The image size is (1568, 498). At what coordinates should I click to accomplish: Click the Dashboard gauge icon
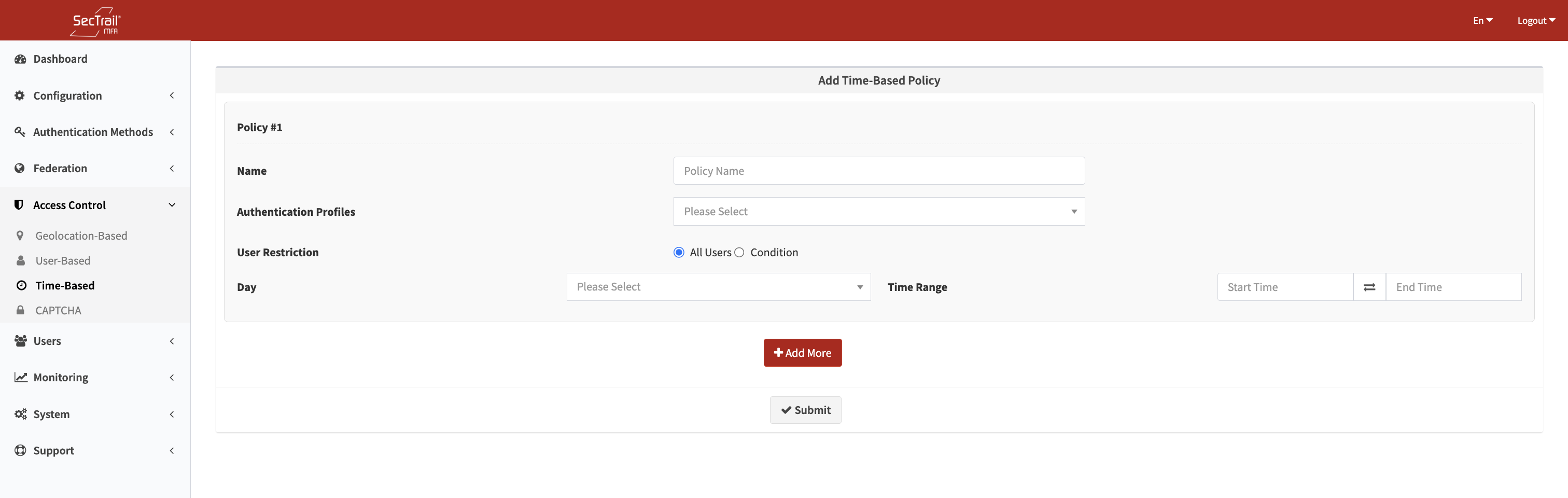point(20,59)
